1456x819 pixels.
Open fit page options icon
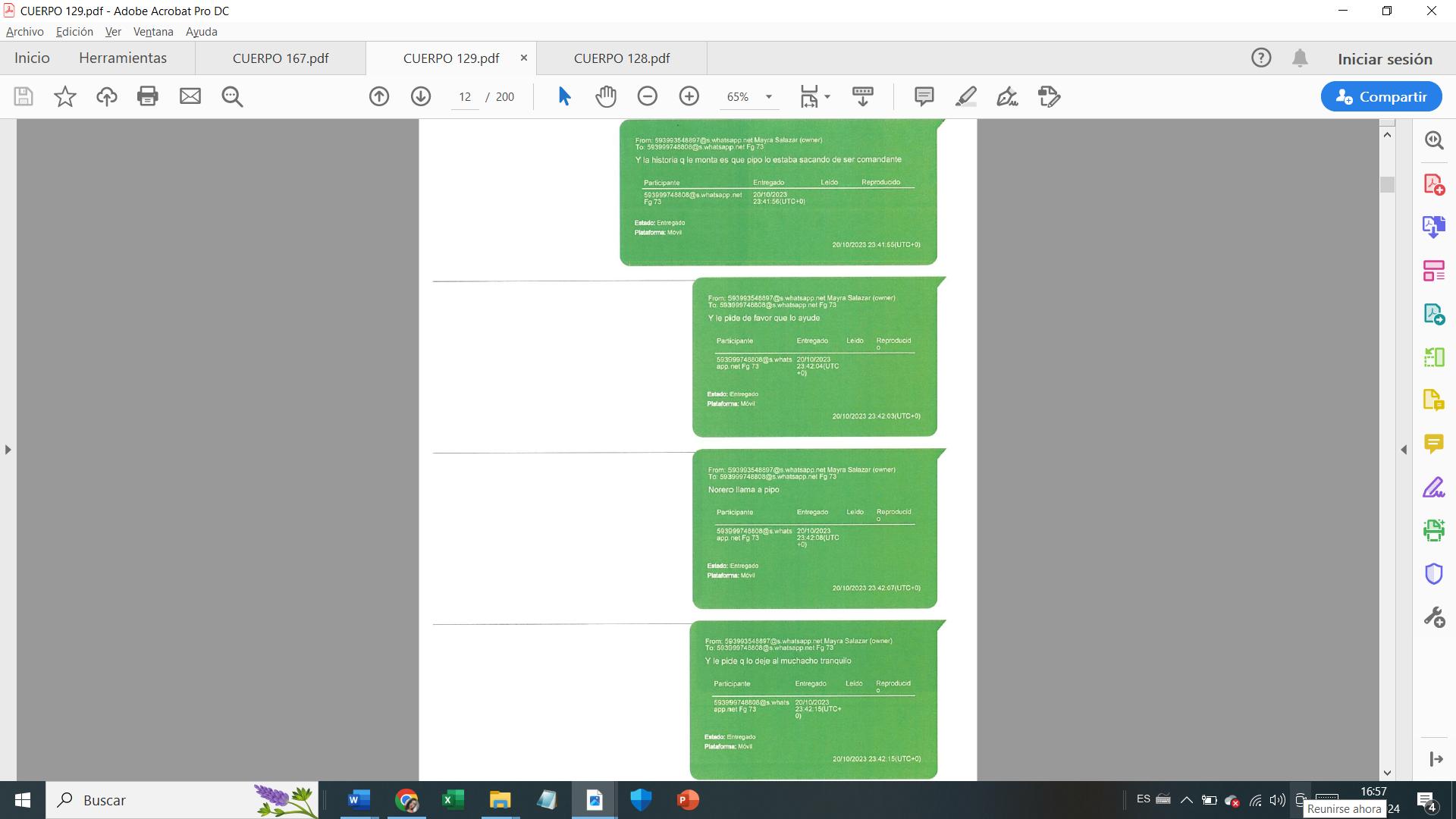coord(809,96)
